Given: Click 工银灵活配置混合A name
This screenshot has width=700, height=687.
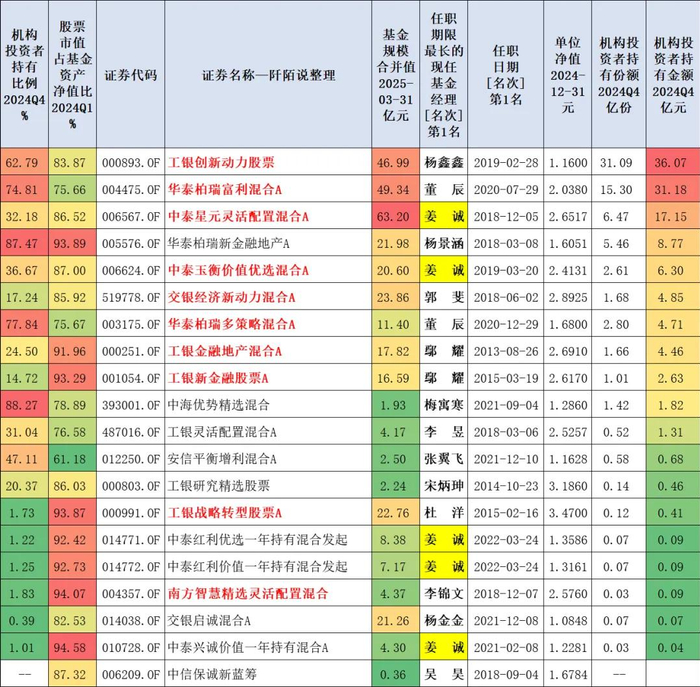Looking at the screenshot, I should point(222,432).
